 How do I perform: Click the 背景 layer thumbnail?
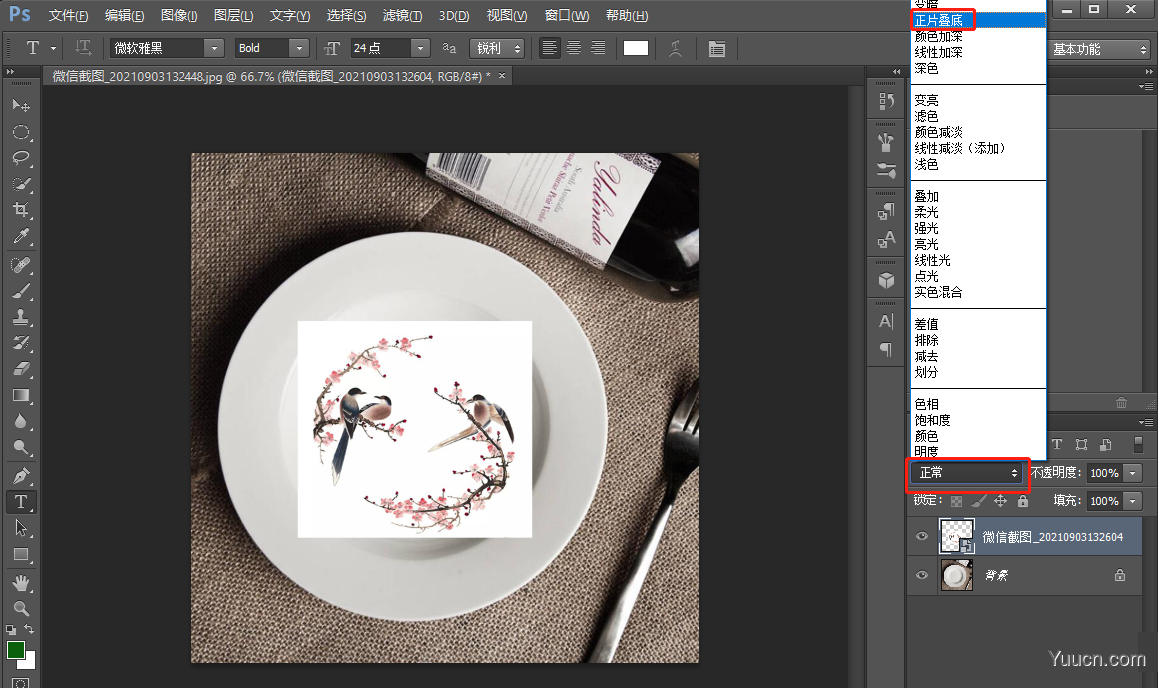pos(957,575)
